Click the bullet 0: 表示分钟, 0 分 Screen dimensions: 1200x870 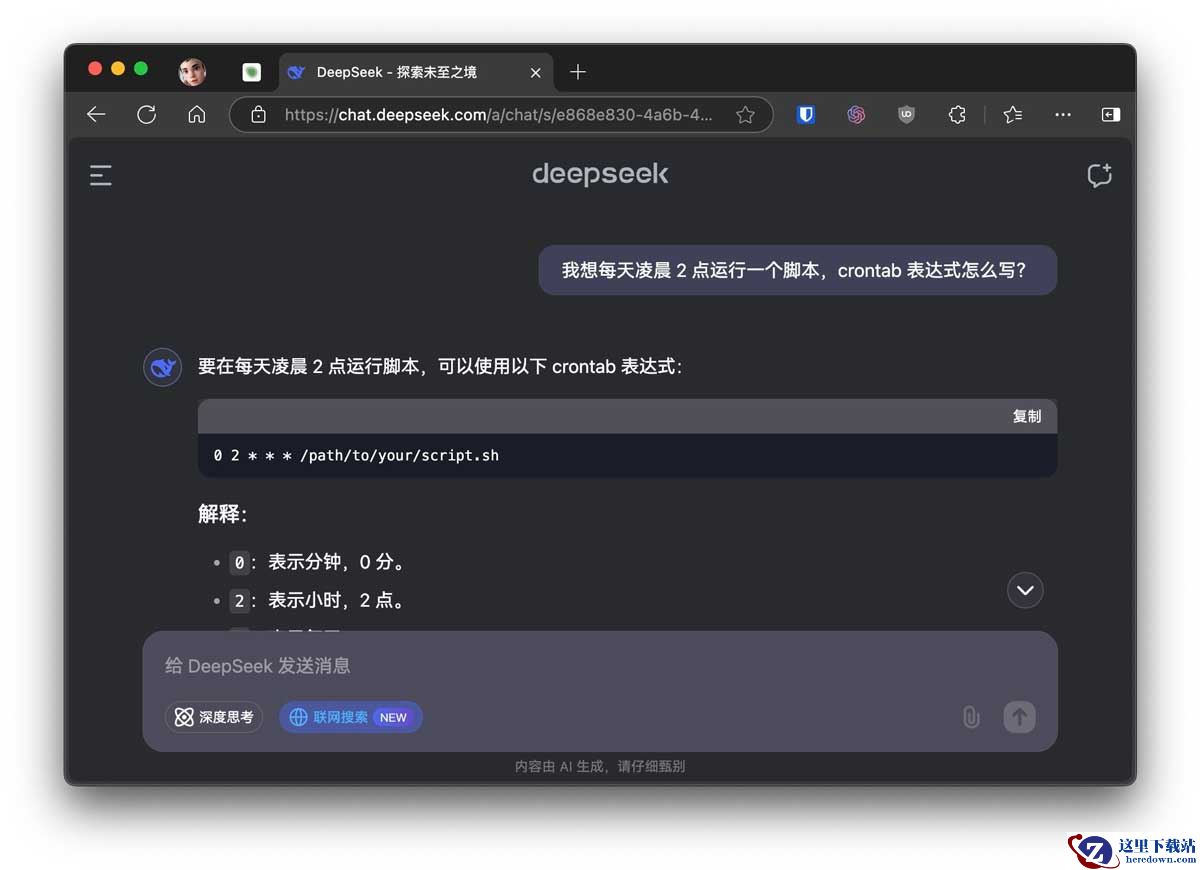click(319, 563)
